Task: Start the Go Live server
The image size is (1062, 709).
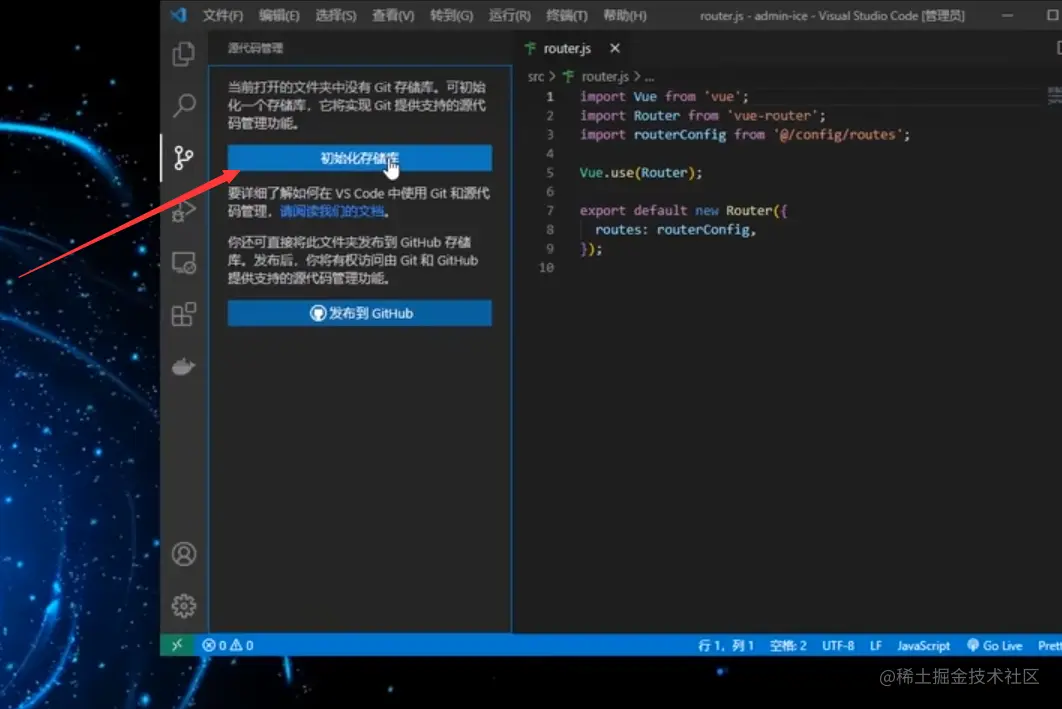Action: pos(994,645)
